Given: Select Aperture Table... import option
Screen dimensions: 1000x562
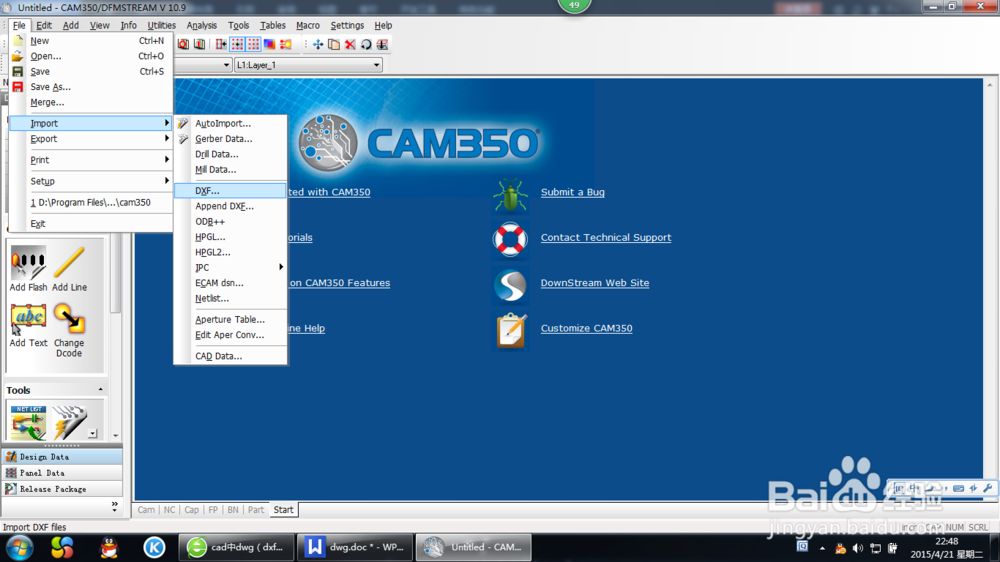Looking at the screenshot, I should tap(230, 319).
